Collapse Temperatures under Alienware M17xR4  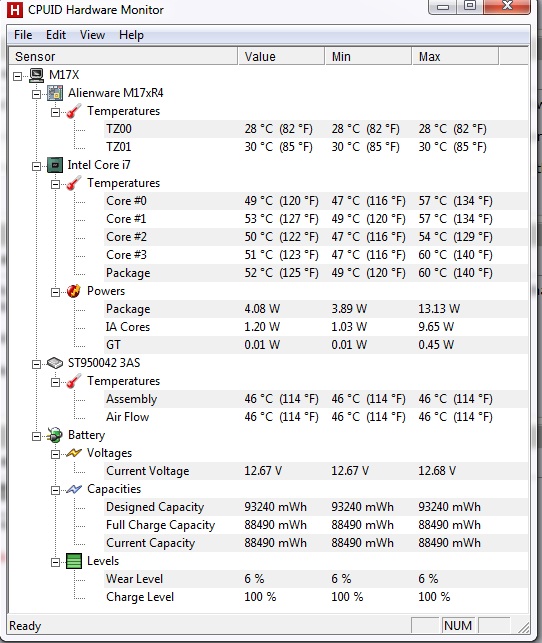pyautogui.click(x=55, y=112)
